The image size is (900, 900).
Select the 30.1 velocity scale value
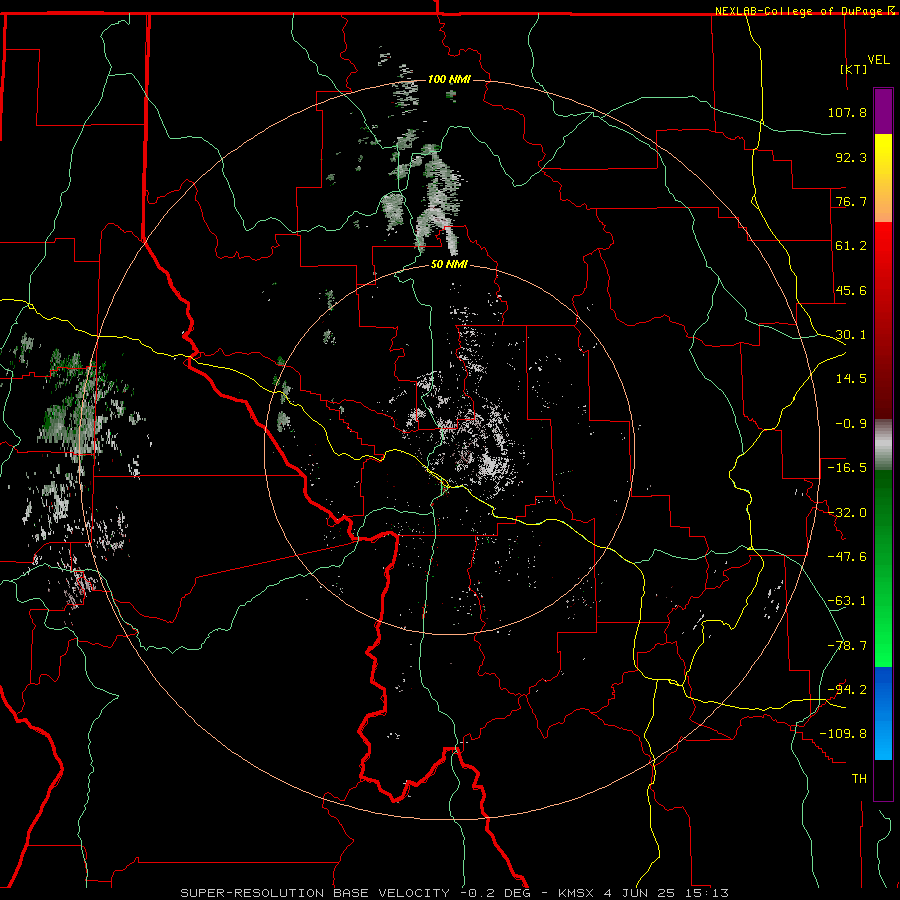(851, 335)
